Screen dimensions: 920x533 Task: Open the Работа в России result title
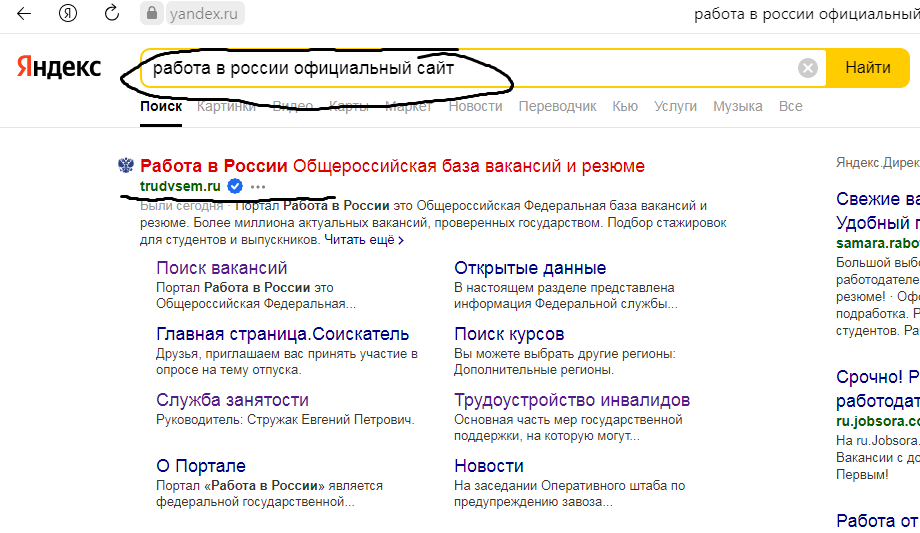[x=393, y=166]
